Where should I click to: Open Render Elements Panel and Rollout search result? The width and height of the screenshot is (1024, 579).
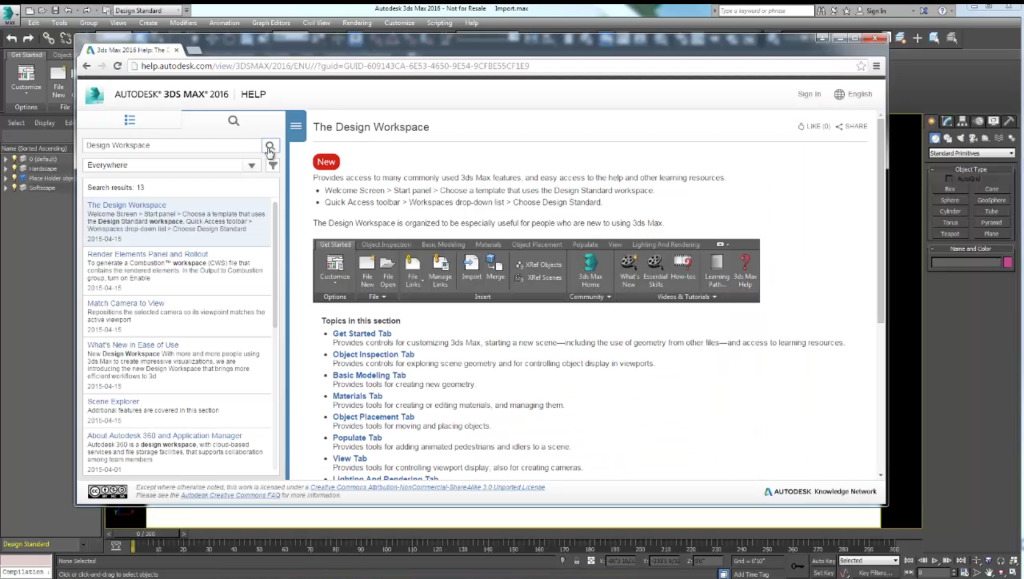click(148, 254)
